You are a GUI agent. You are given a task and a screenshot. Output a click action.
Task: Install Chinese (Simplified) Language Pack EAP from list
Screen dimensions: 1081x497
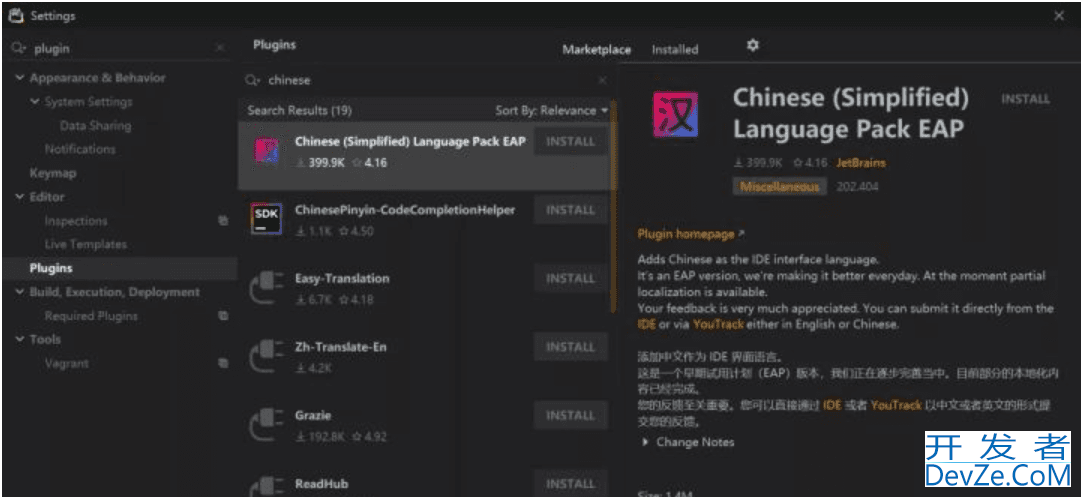coord(571,142)
